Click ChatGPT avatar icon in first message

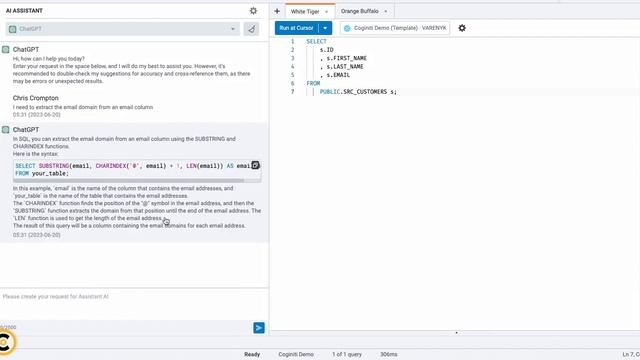[6, 49]
